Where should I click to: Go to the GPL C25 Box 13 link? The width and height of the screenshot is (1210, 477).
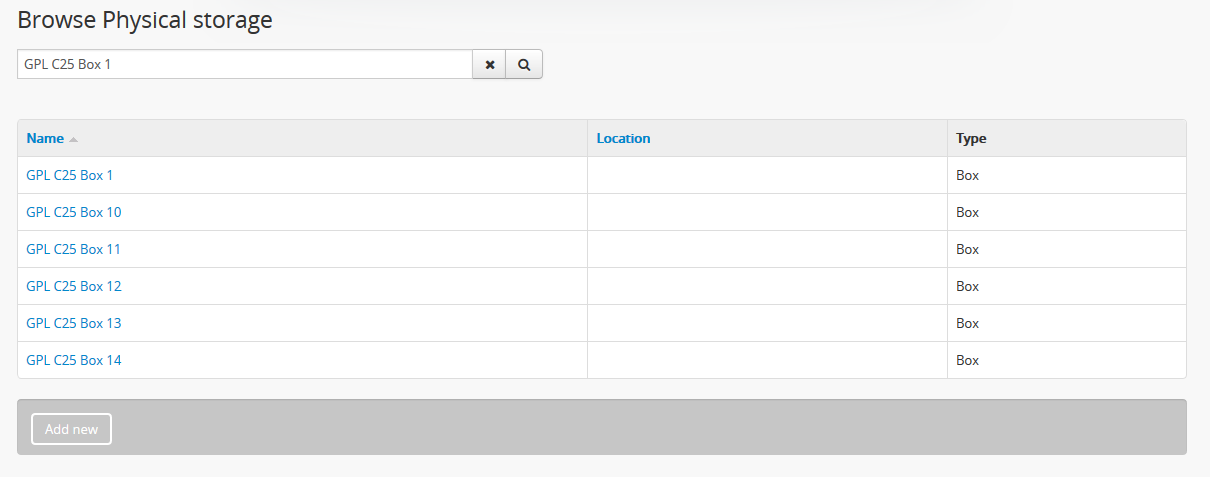coord(74,323)
